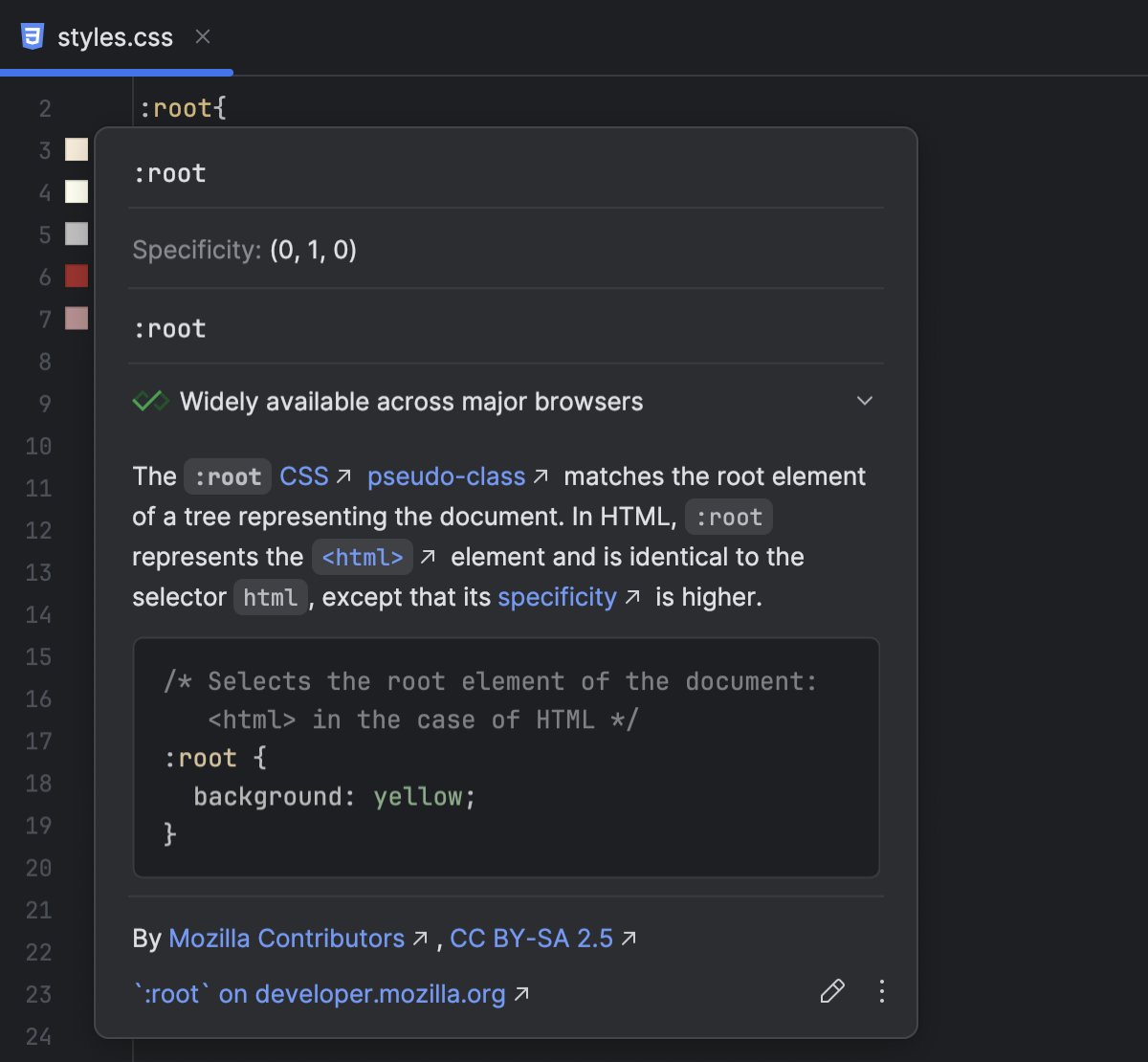Click the external link arrow next to CSS

(344, 475)
